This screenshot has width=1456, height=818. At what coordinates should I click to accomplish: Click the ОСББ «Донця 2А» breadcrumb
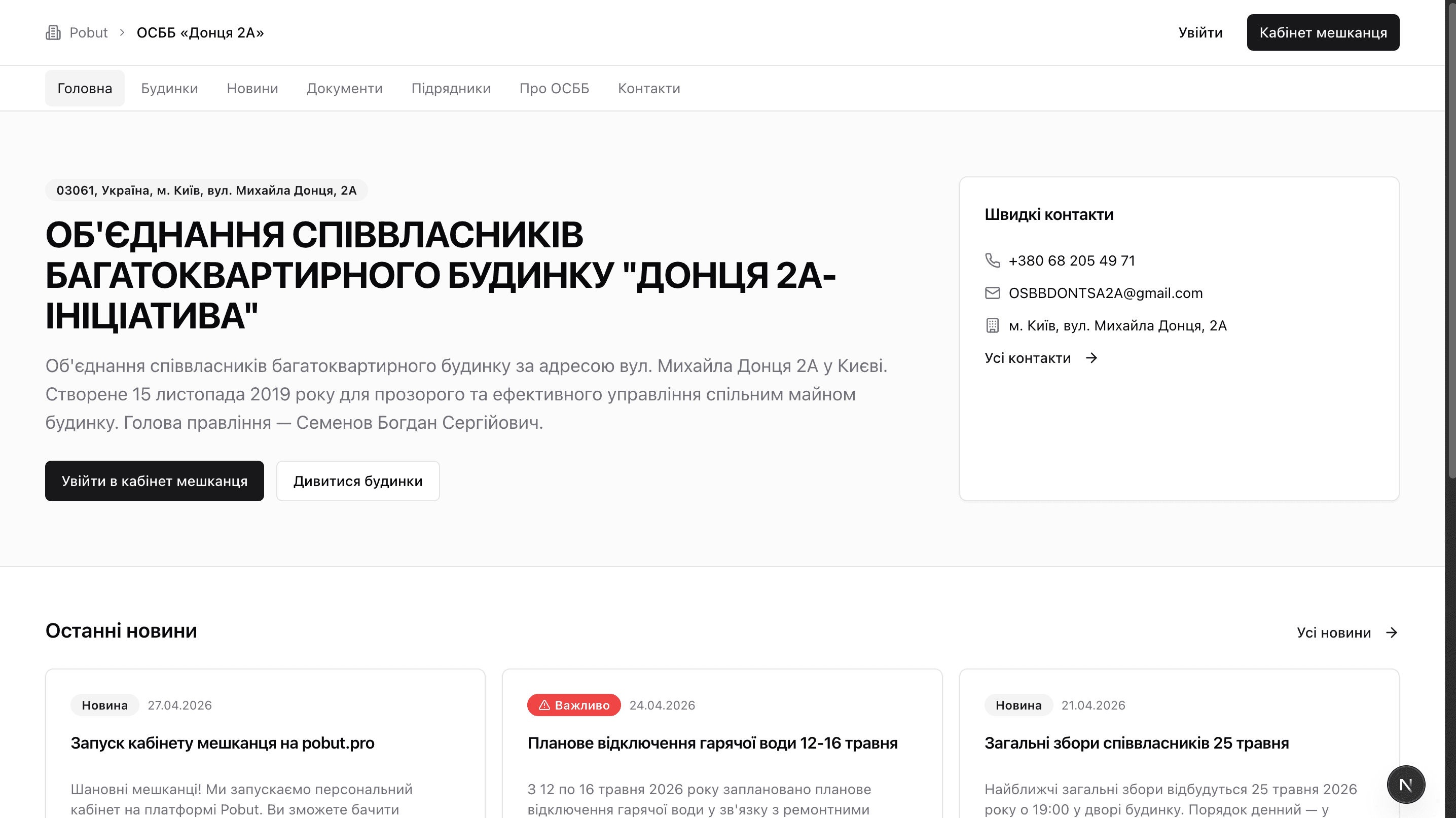pyautogui.click(x=200, y=33)
